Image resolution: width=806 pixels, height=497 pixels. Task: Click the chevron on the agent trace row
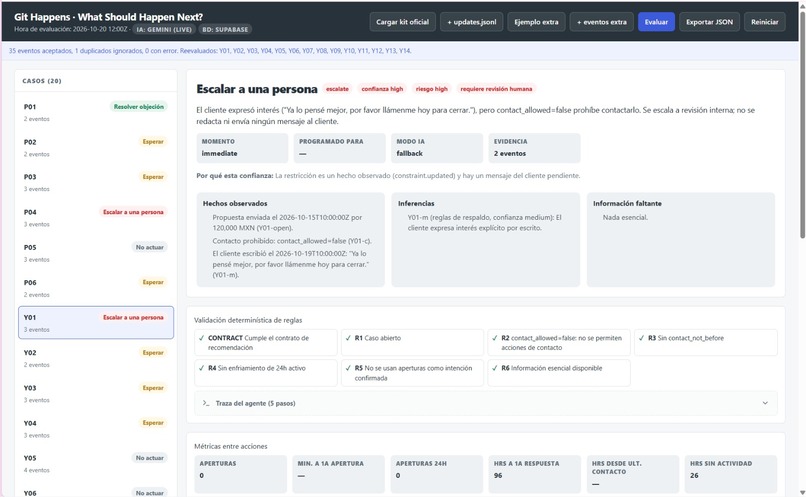click(765, 403)
